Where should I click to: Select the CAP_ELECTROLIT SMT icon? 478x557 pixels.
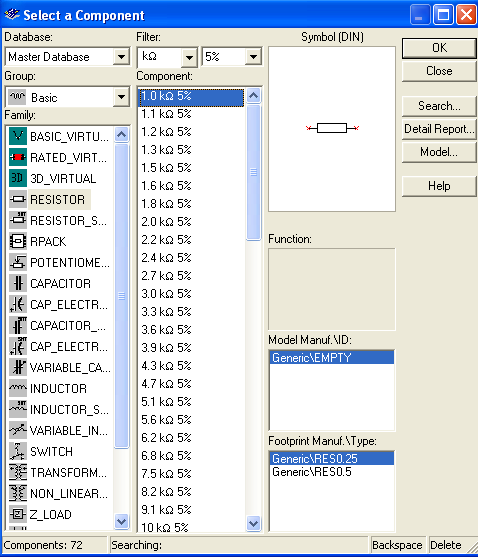click(18, 346)
